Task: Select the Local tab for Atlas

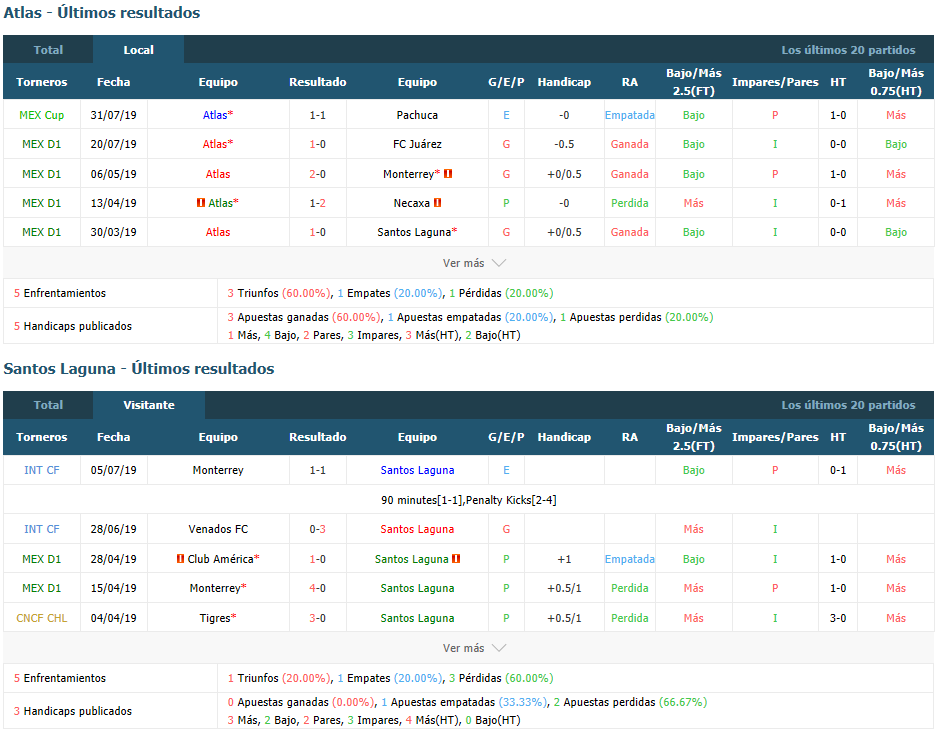Action: [x=138, y=50]
